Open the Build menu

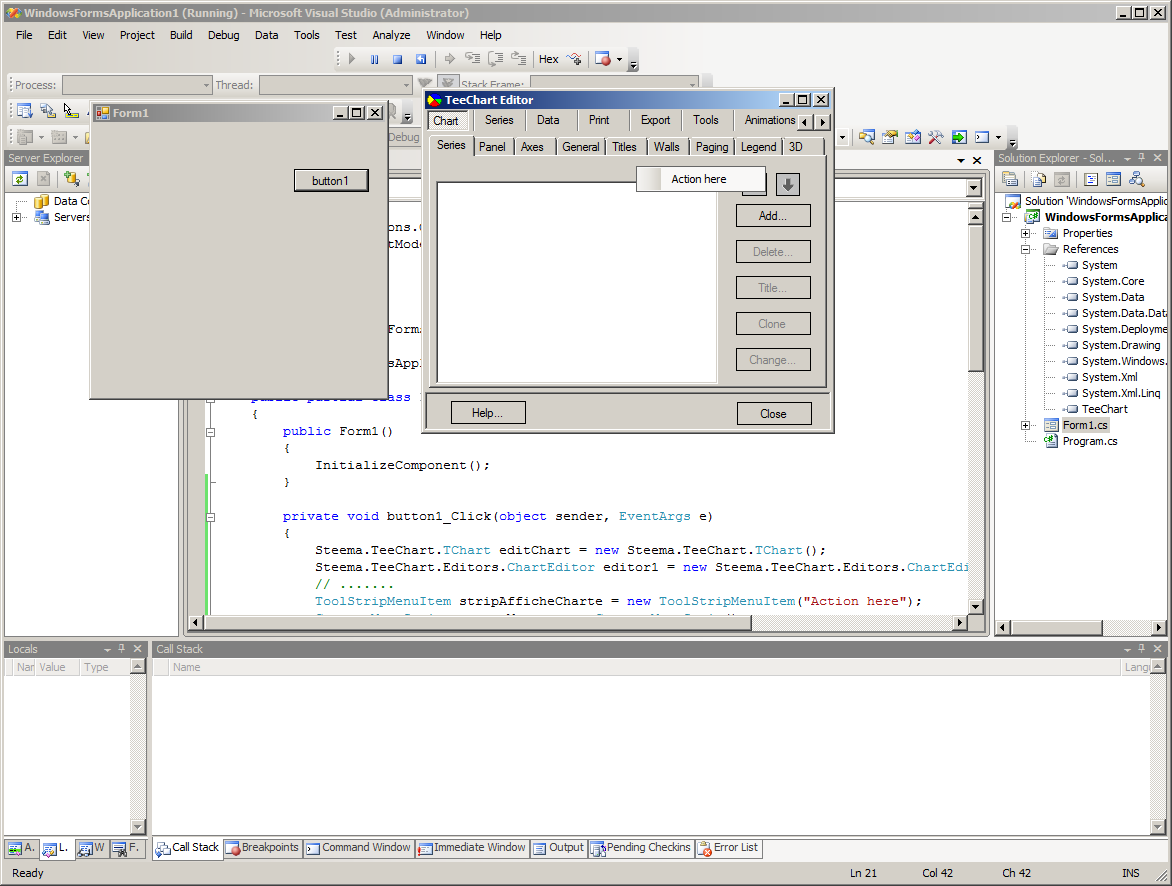181,35
